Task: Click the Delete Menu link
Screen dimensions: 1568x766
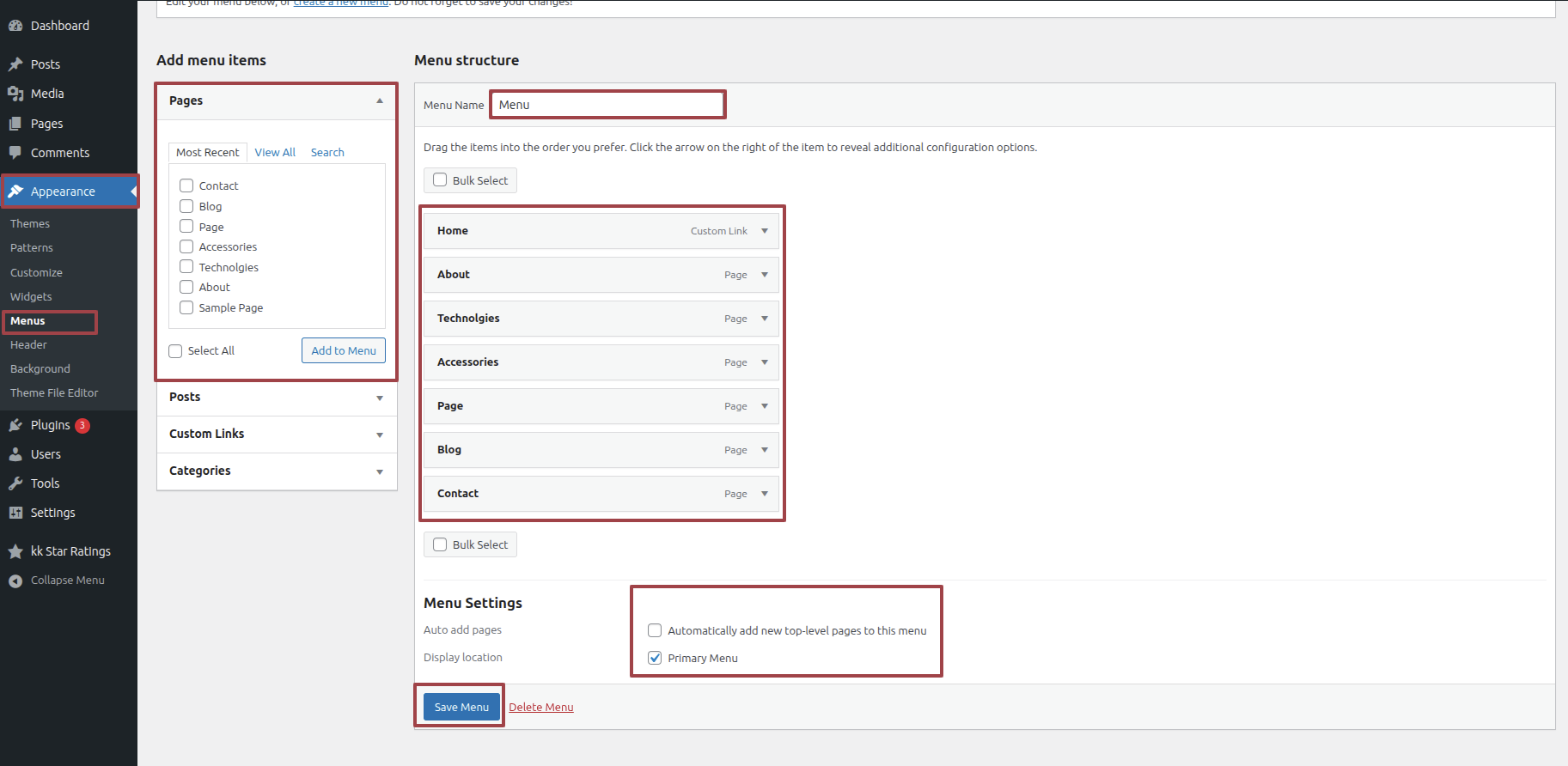Action: [540, 708]
